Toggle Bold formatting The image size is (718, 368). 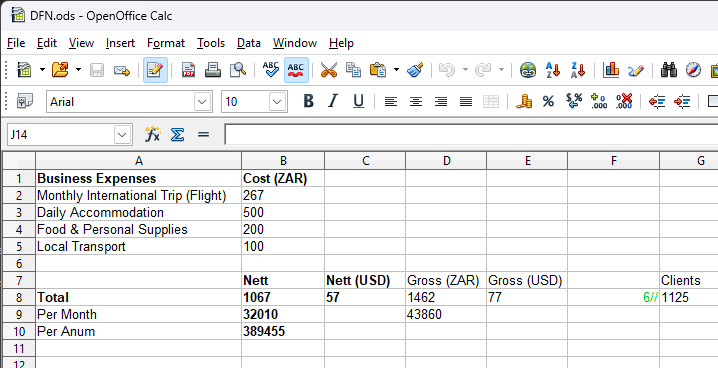click(x=309, y=101)
